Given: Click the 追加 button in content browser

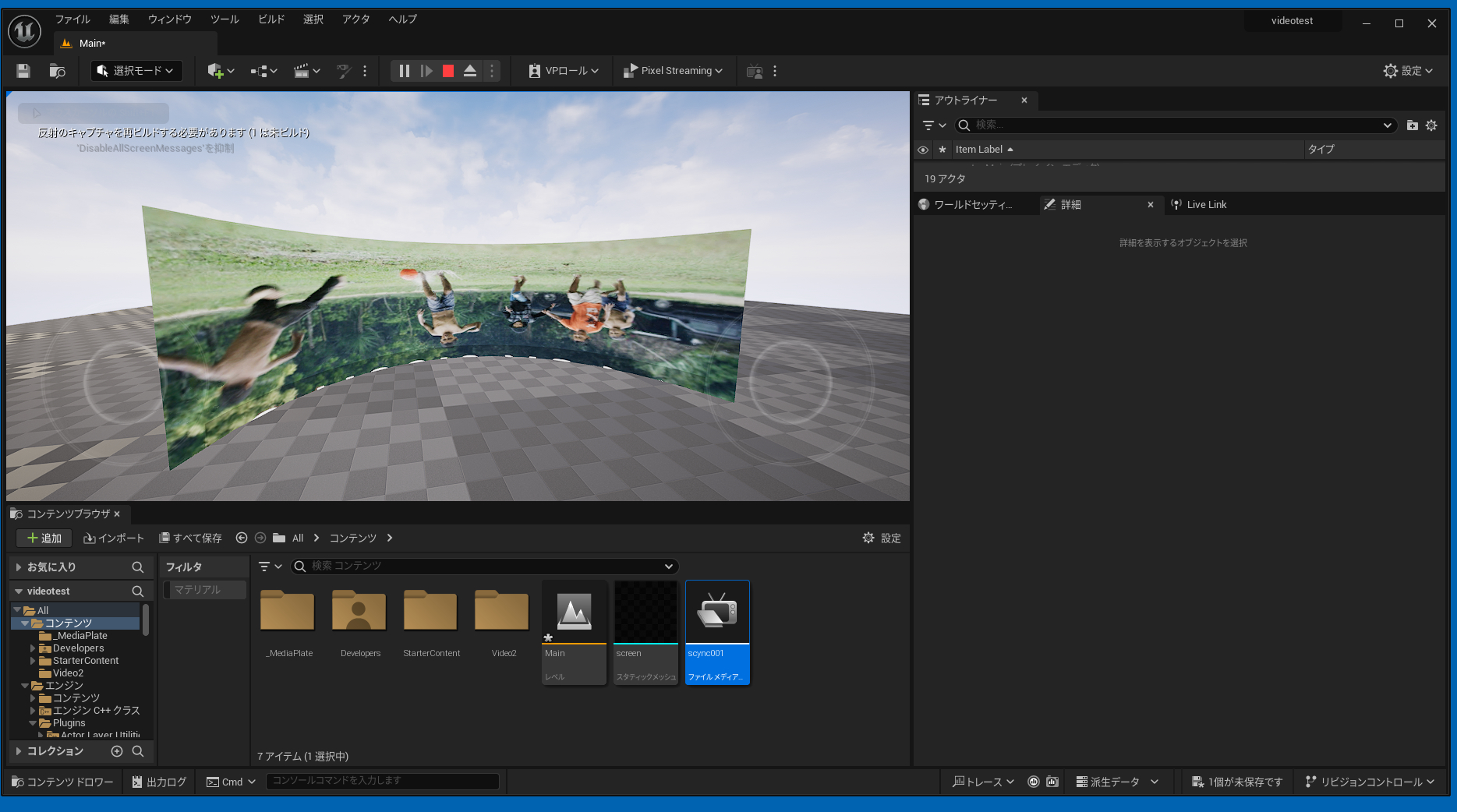Looking at the screenshot, I should [x=44, y=538].
